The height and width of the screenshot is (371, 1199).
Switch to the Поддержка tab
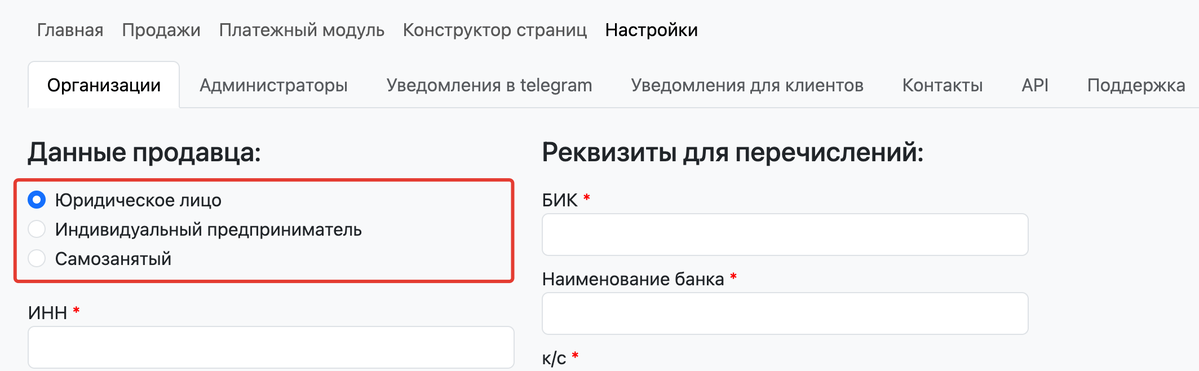[x=1136, y=85]
